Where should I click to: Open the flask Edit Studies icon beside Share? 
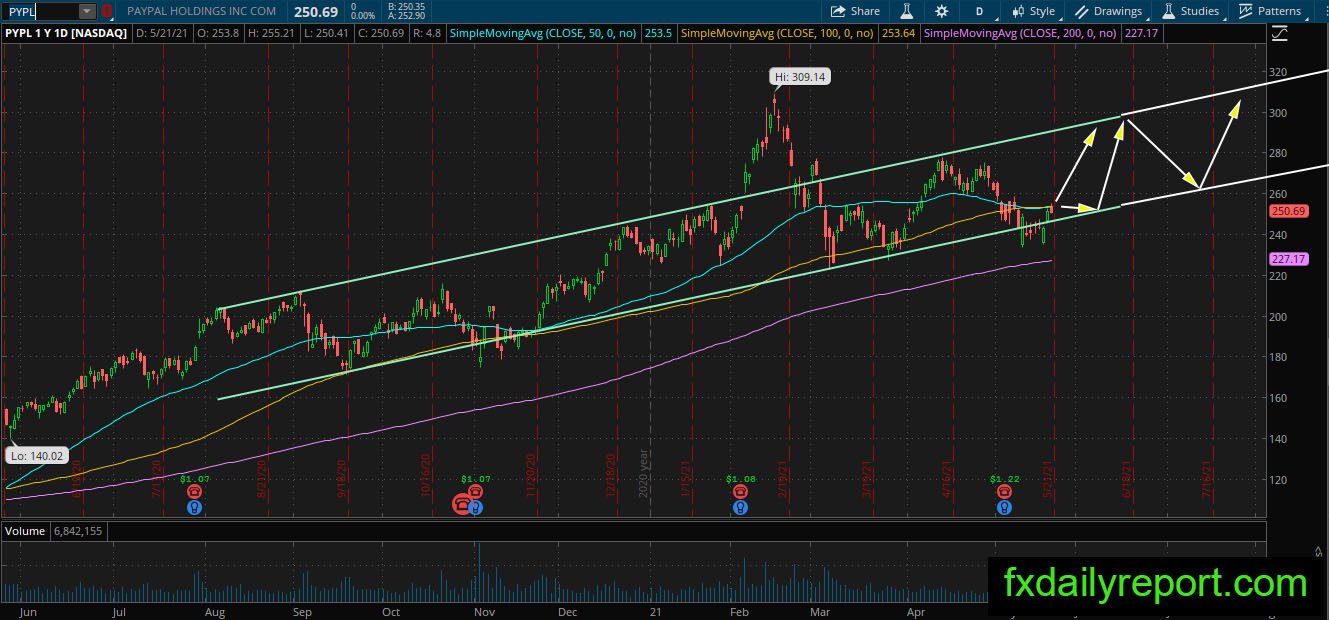(907, 11)
